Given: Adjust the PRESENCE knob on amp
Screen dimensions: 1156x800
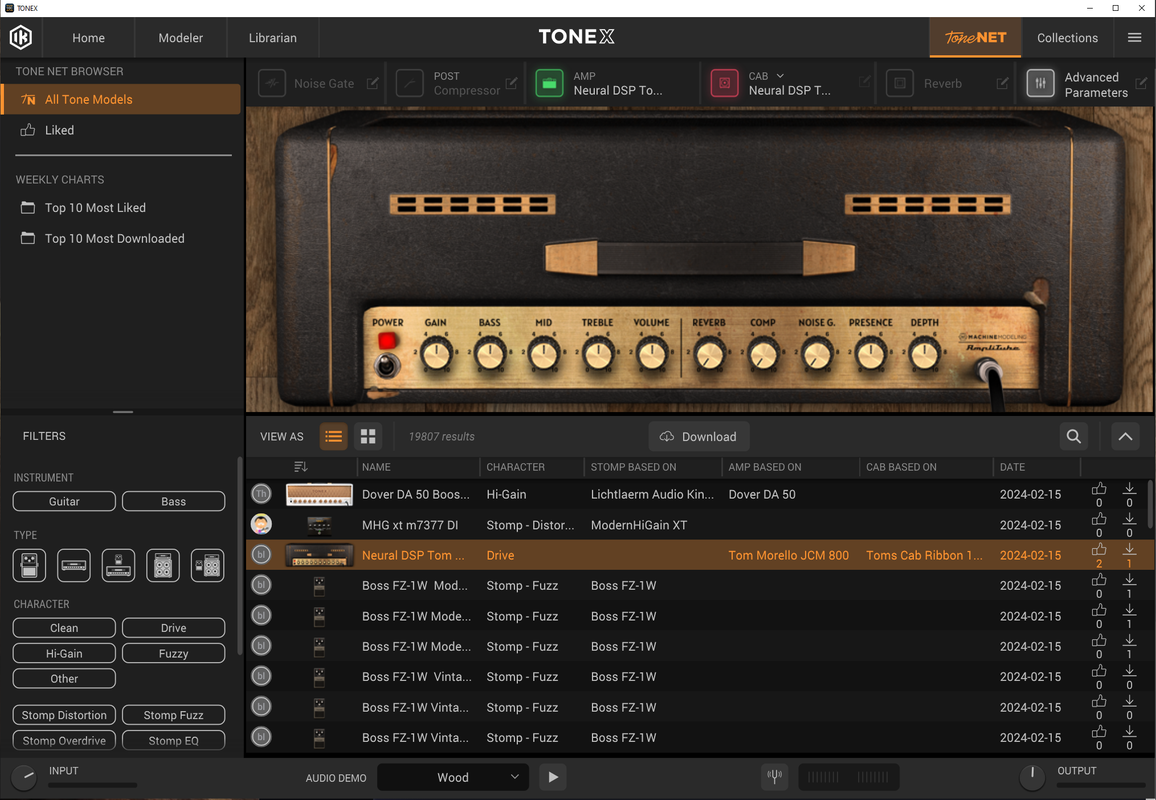Looking at the screenshot, I should (871, 355).
